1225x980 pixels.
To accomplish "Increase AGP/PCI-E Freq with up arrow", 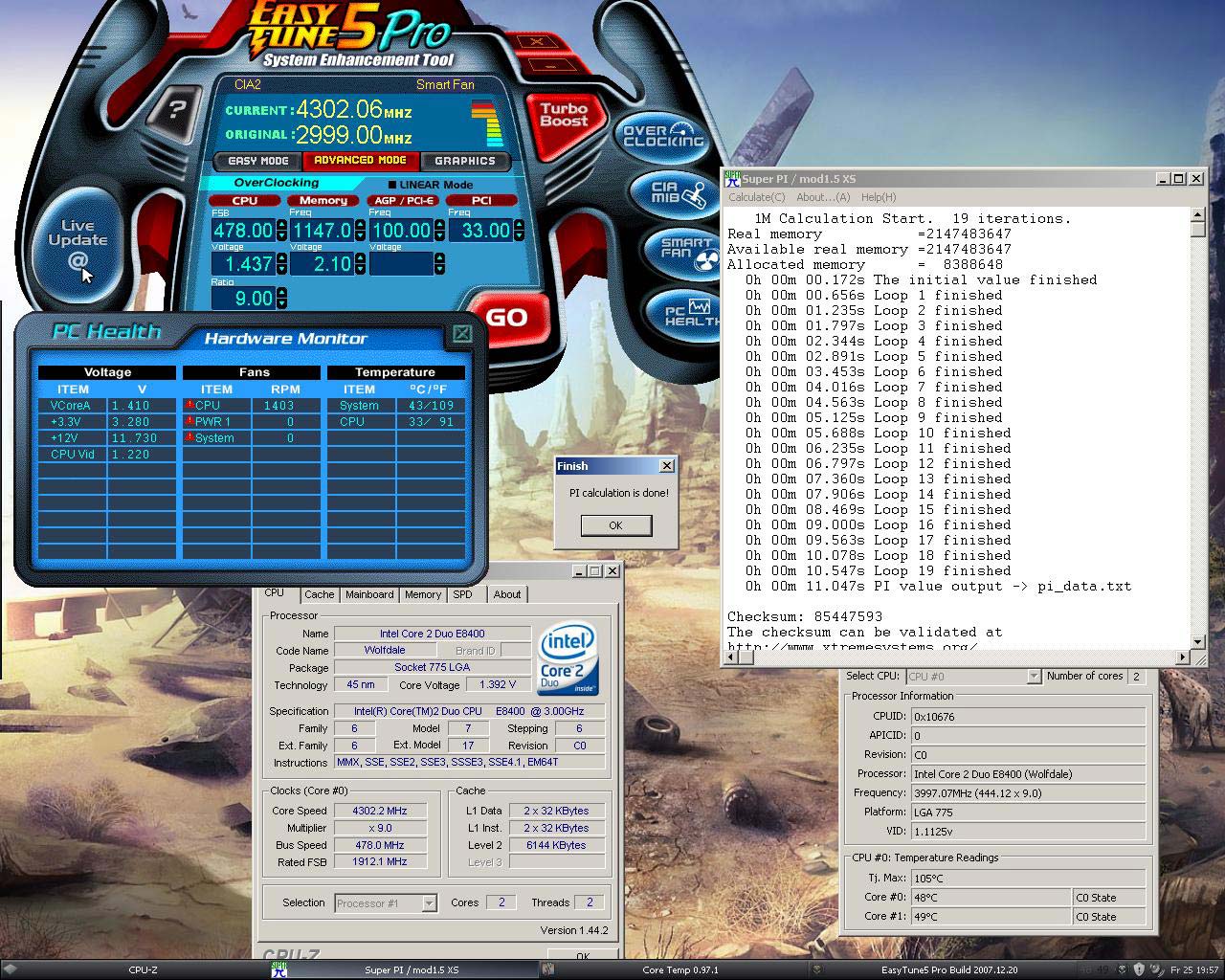I will coord(440,225).
